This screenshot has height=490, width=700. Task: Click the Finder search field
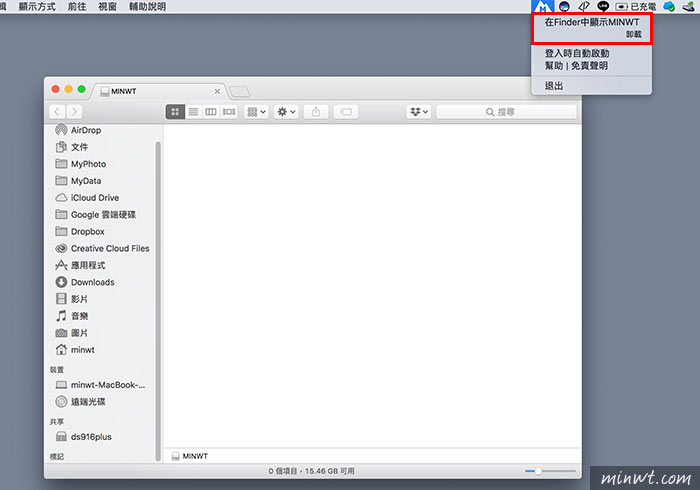point(506,112)
